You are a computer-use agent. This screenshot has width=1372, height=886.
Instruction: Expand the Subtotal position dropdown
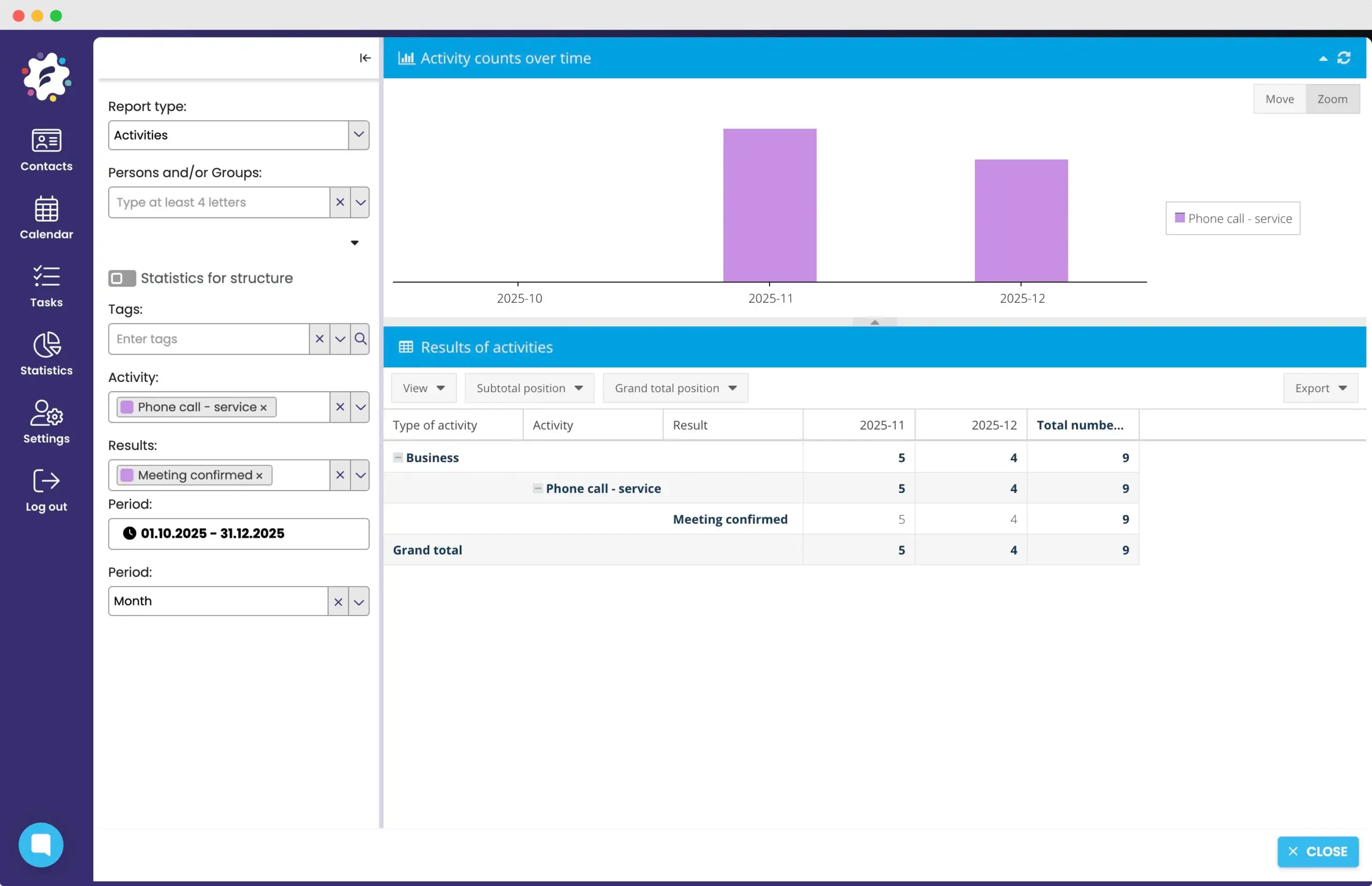(529, 388)
